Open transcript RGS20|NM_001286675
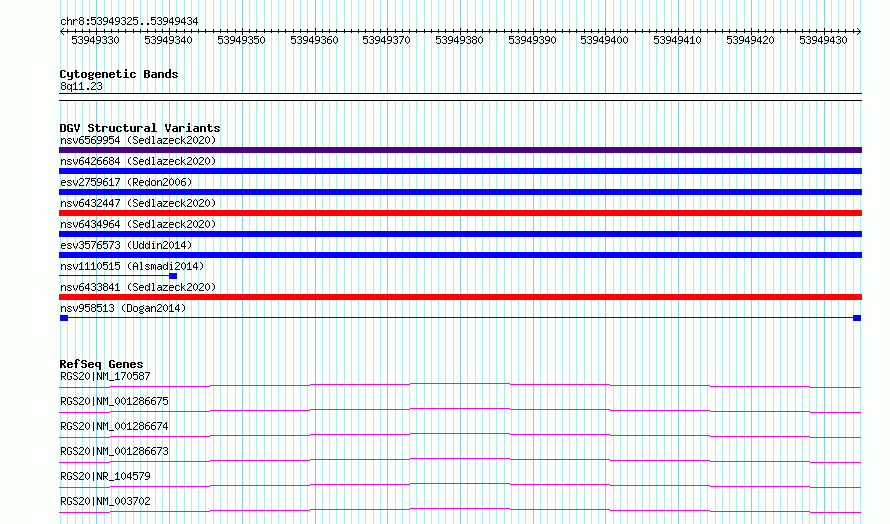Viewport: 890px width, 524px height. [x=114, y=401]
